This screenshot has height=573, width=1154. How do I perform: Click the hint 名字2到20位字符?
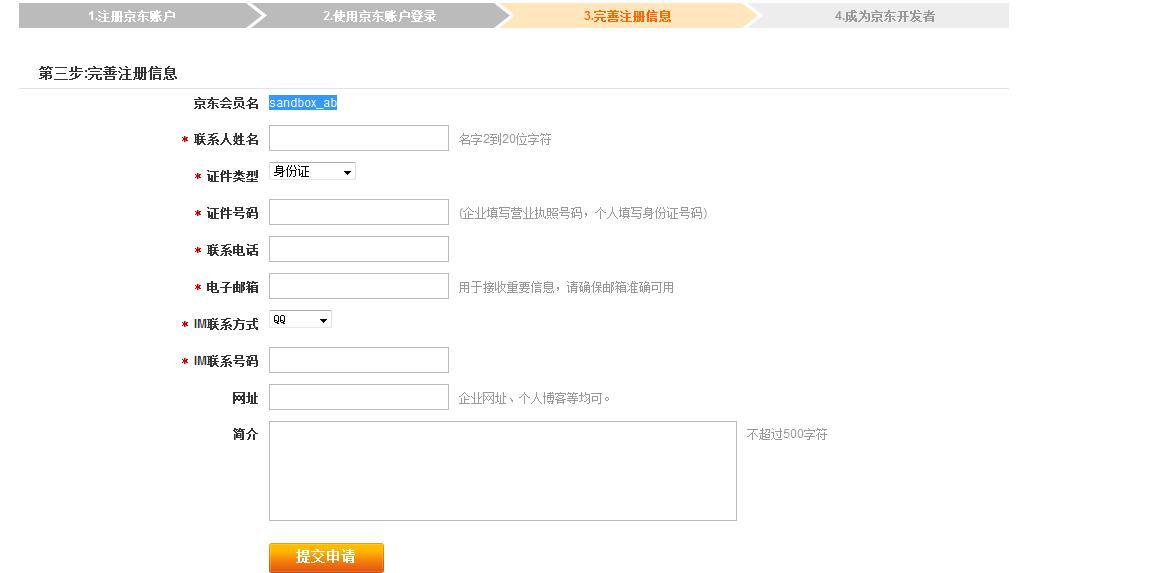[505, 139]
